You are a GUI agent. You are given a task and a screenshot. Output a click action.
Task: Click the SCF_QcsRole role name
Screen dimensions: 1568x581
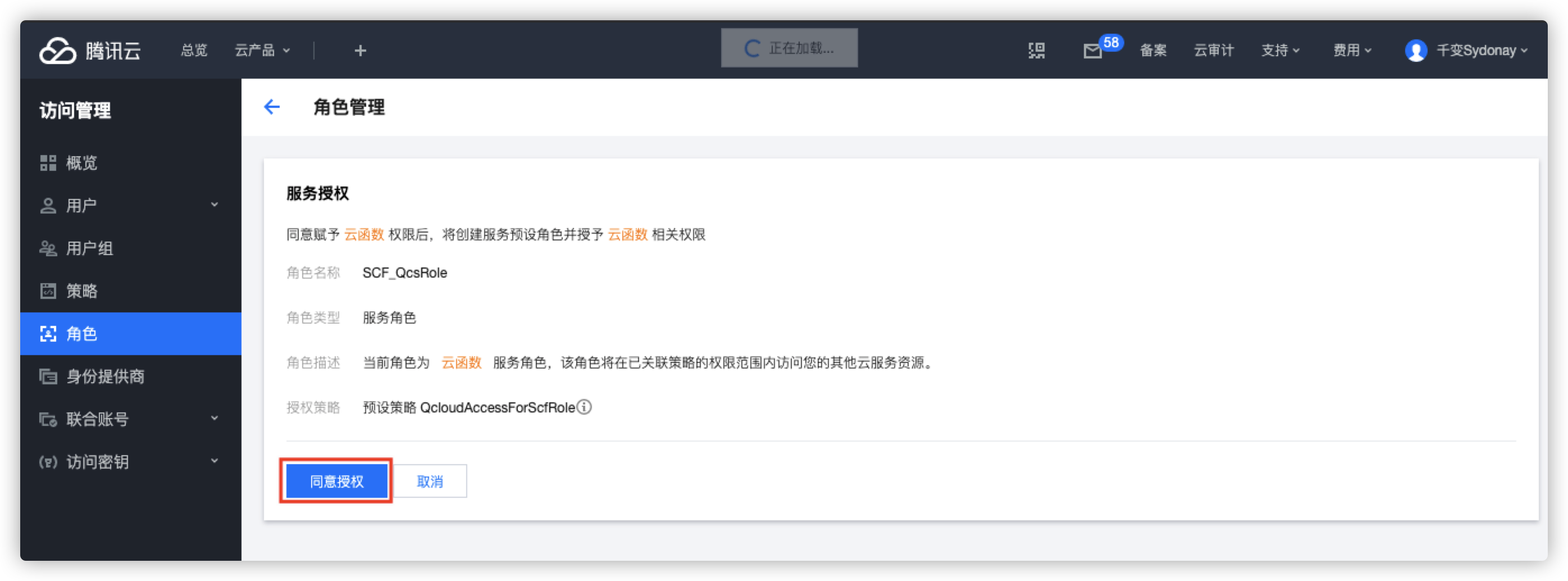pos(405,273)
